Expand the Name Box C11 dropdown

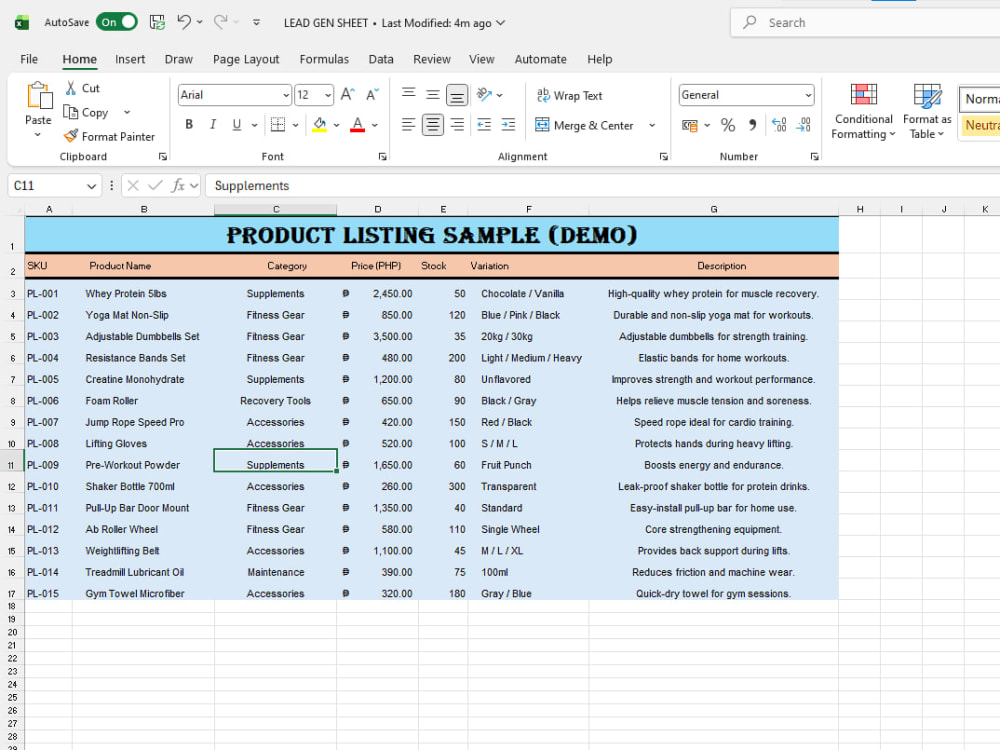pyautogui.click(x=91, y=186)
